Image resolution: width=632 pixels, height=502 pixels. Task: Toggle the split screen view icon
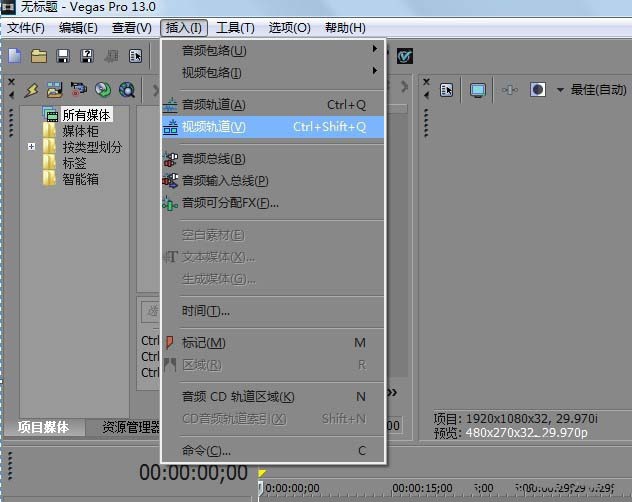[x=538, y=90]
